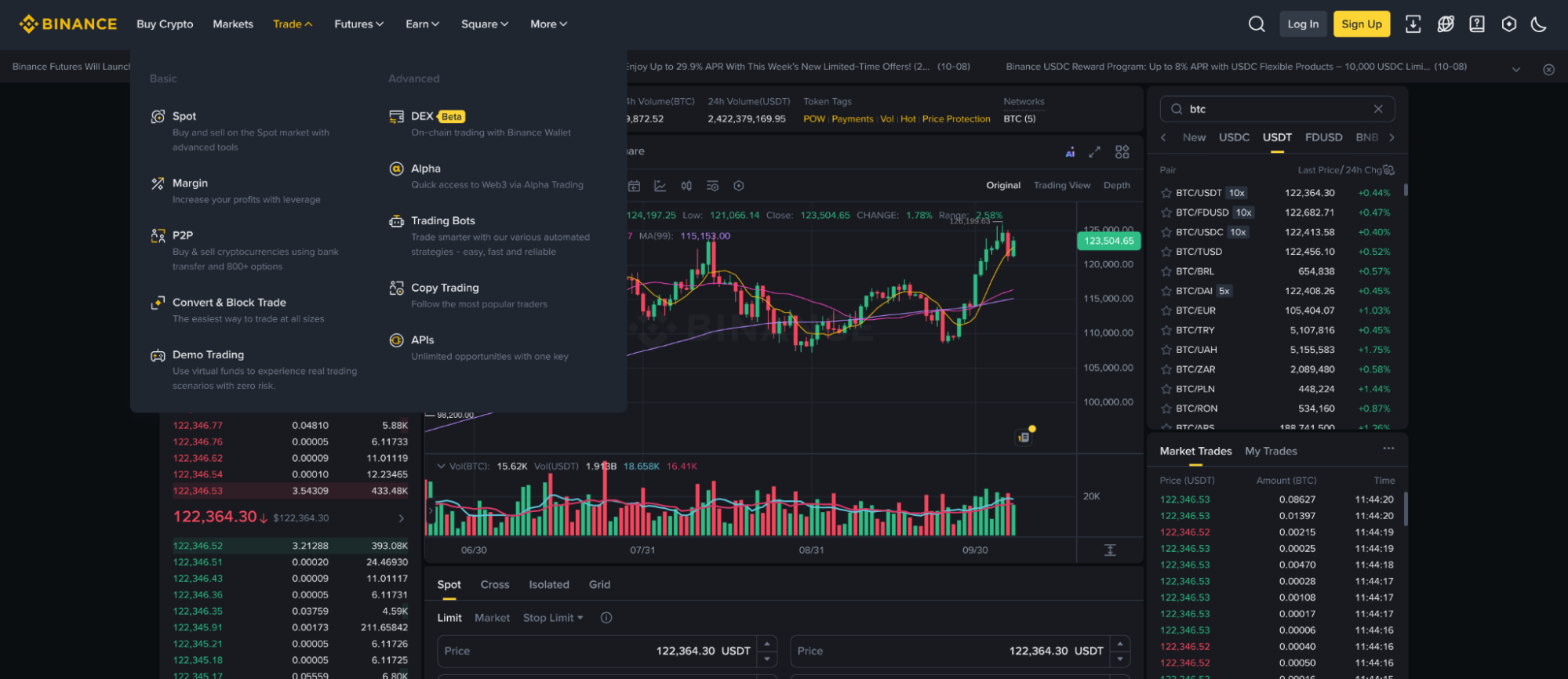This screenshot has height=679, width=1568.
Task: Favorite the BTC/TRY pair star
Action: coord(1166,330)
